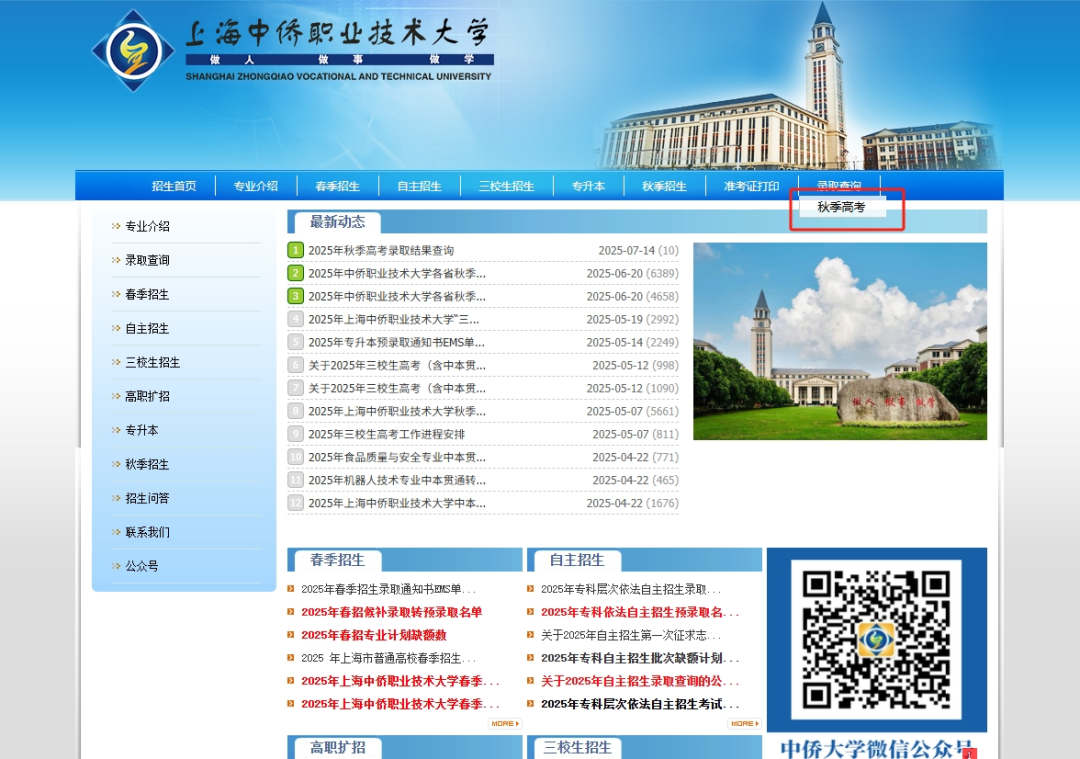Open 招生问答 in the left sidebar
The height and width of the screenshot is (759, 1080).
pos(147,498)
